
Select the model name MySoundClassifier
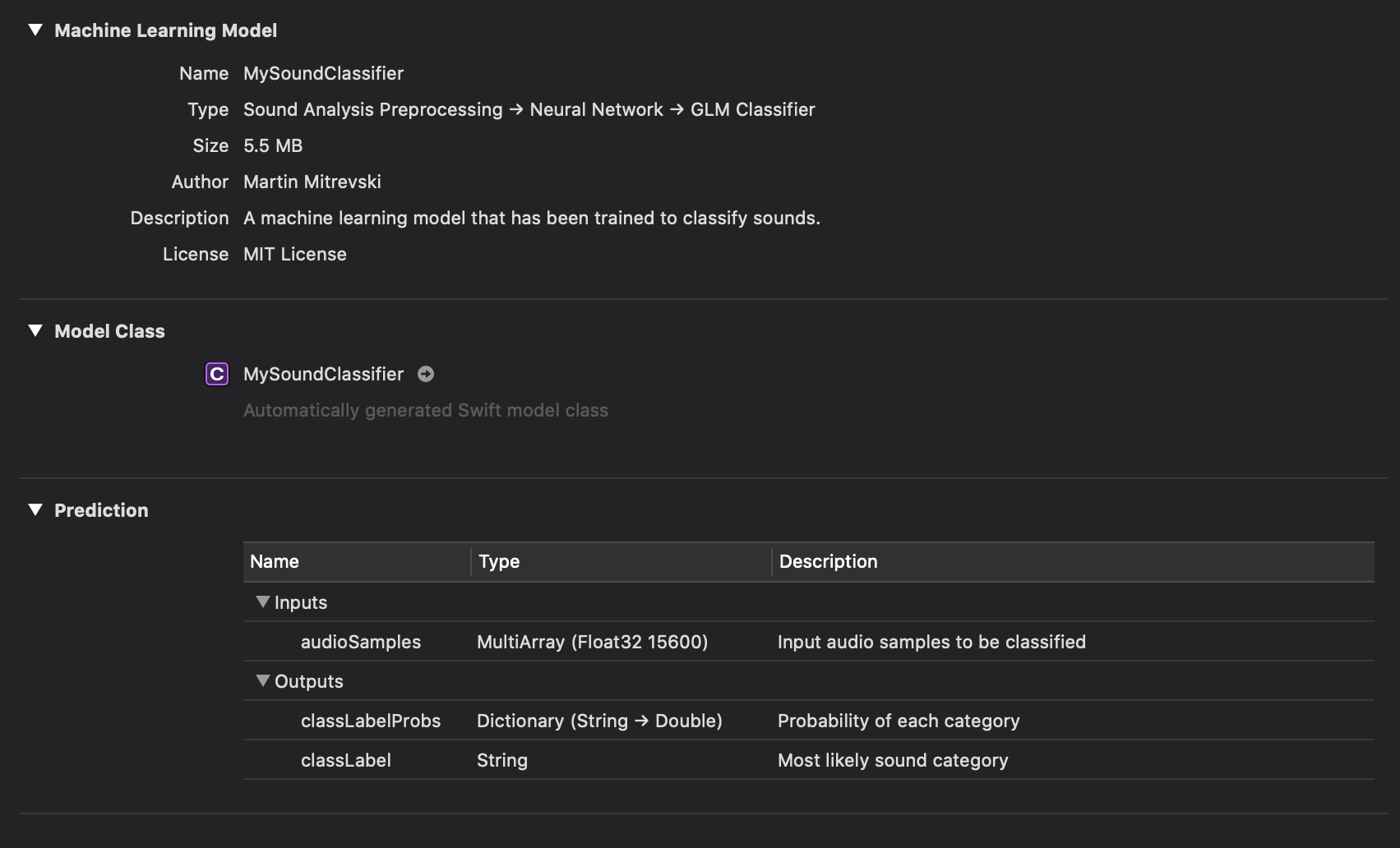[x=323, y=73]
